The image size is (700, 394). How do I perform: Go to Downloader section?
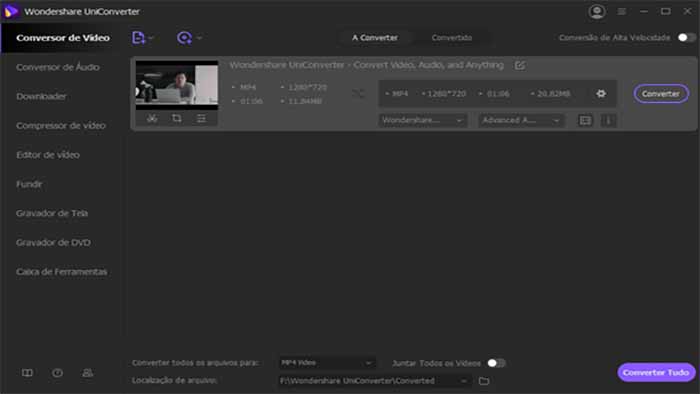(41, 96)
